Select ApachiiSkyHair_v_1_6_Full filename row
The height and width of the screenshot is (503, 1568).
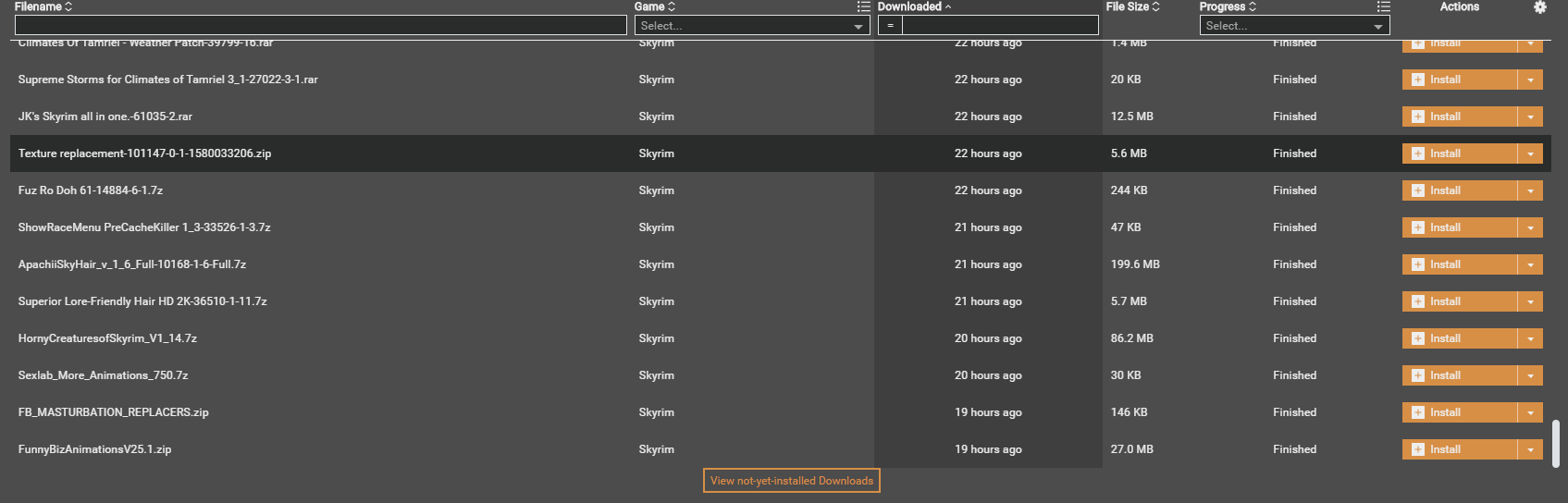pyautogui.click(x=132, y=264)
